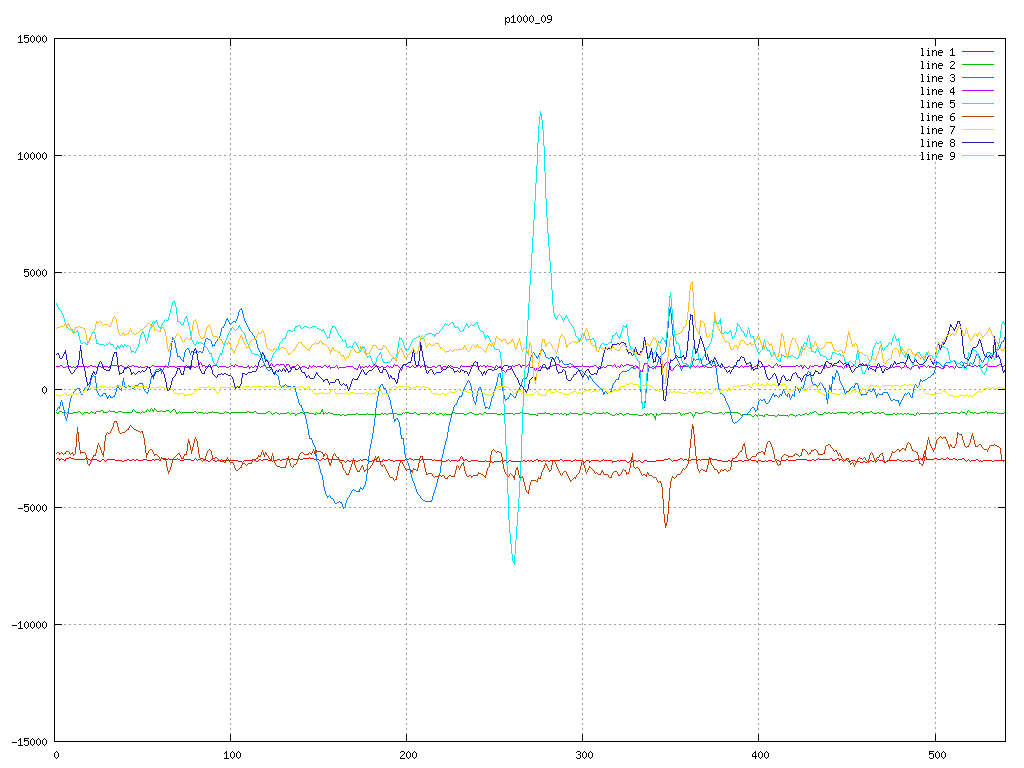Click the magenta sample line beside line 4

[x=977, y=91]
